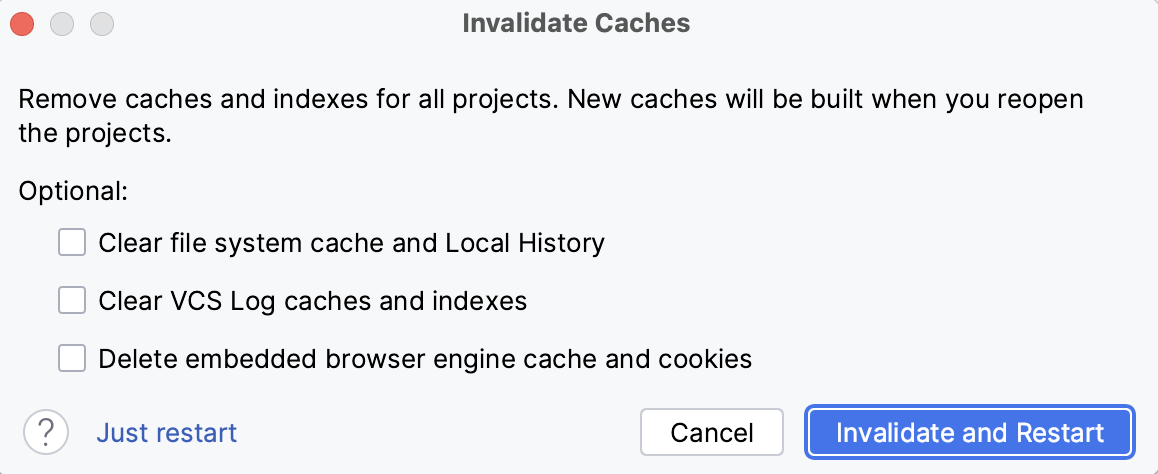This screenshot has height=474, width=1158.
Task: Click the Just restart link
Action: click(x=166, y=433)
